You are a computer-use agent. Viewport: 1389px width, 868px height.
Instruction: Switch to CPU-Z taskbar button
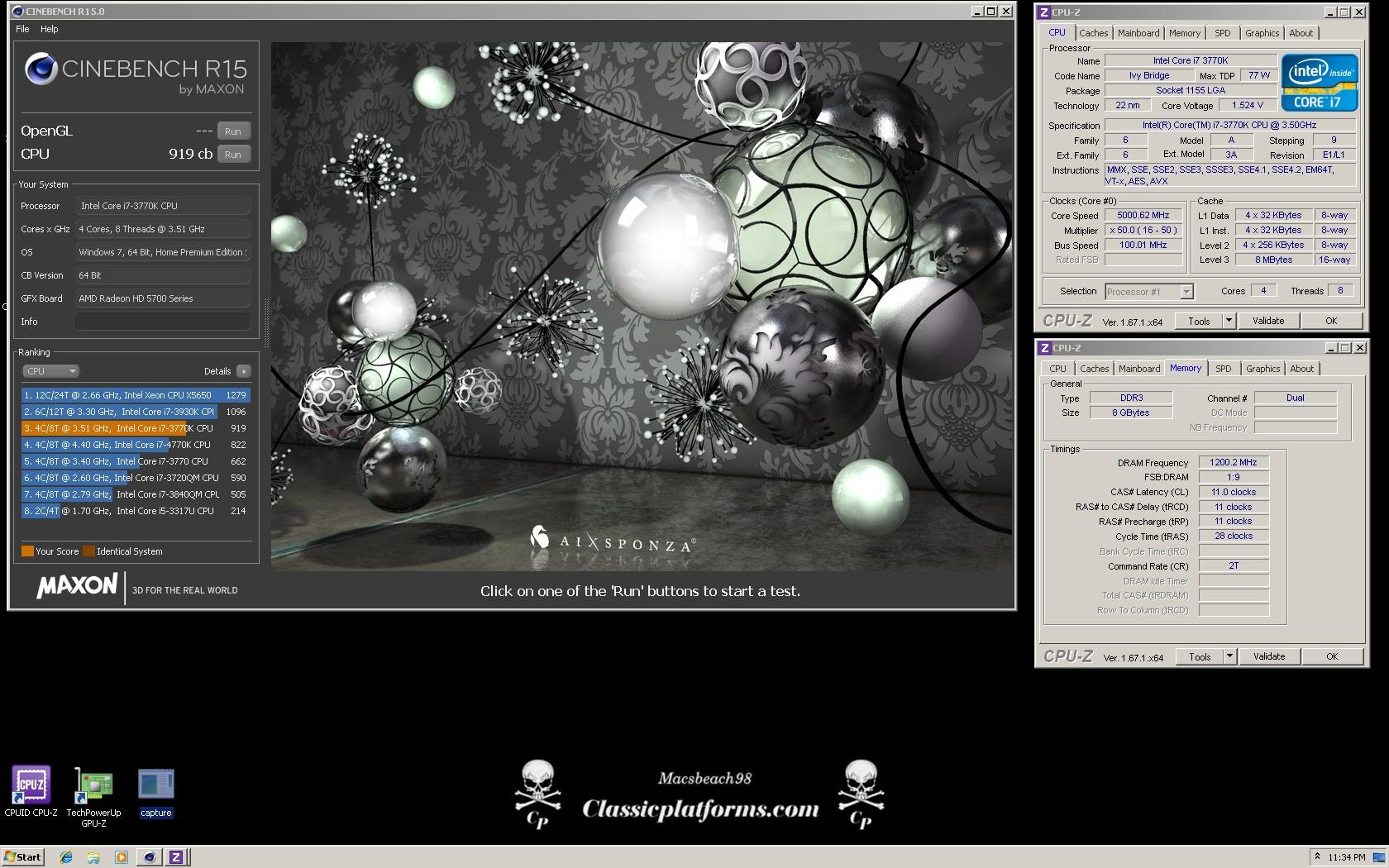[176, 857]
